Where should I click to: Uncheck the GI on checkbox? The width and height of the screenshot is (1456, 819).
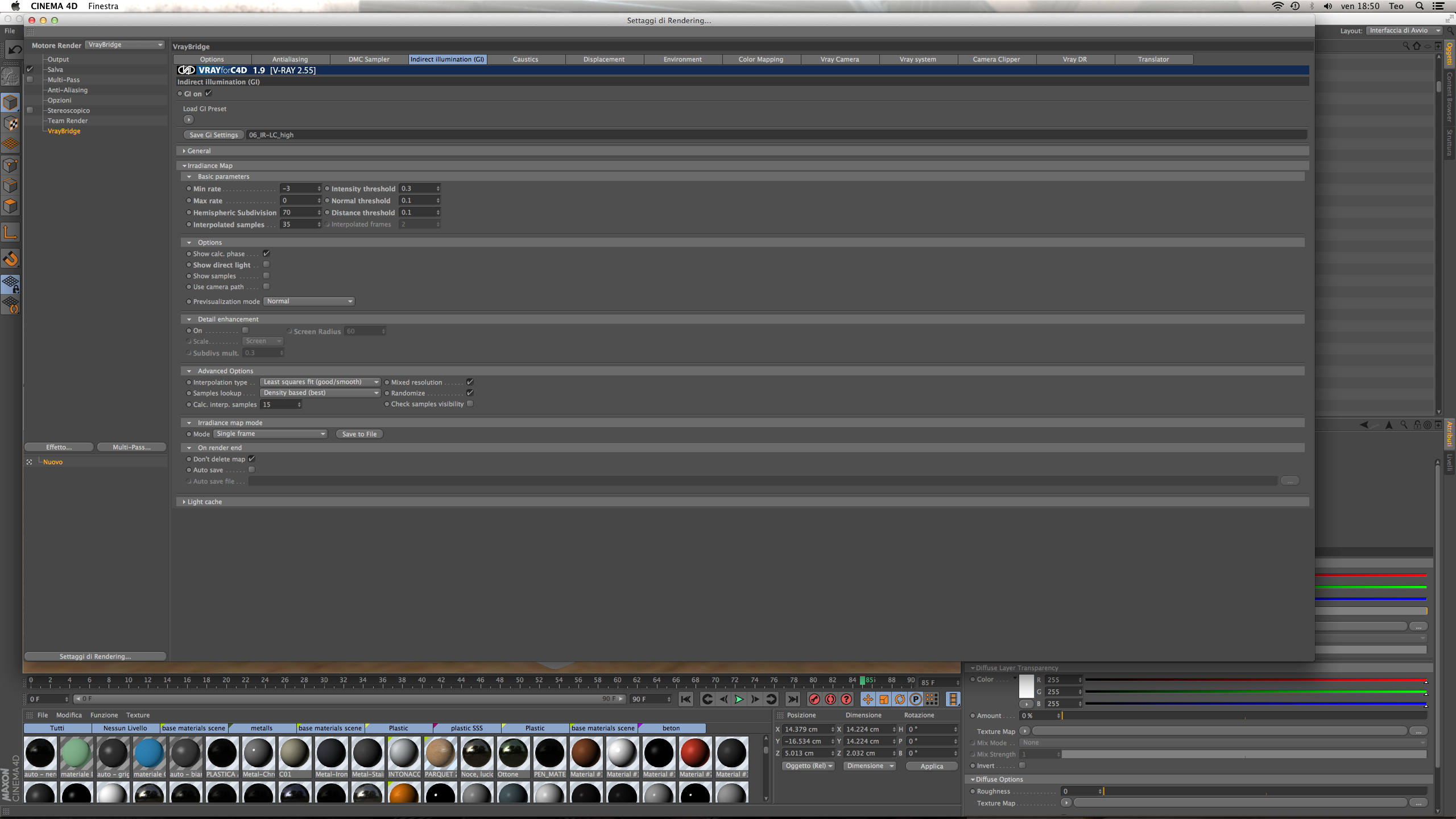[208, 93]
